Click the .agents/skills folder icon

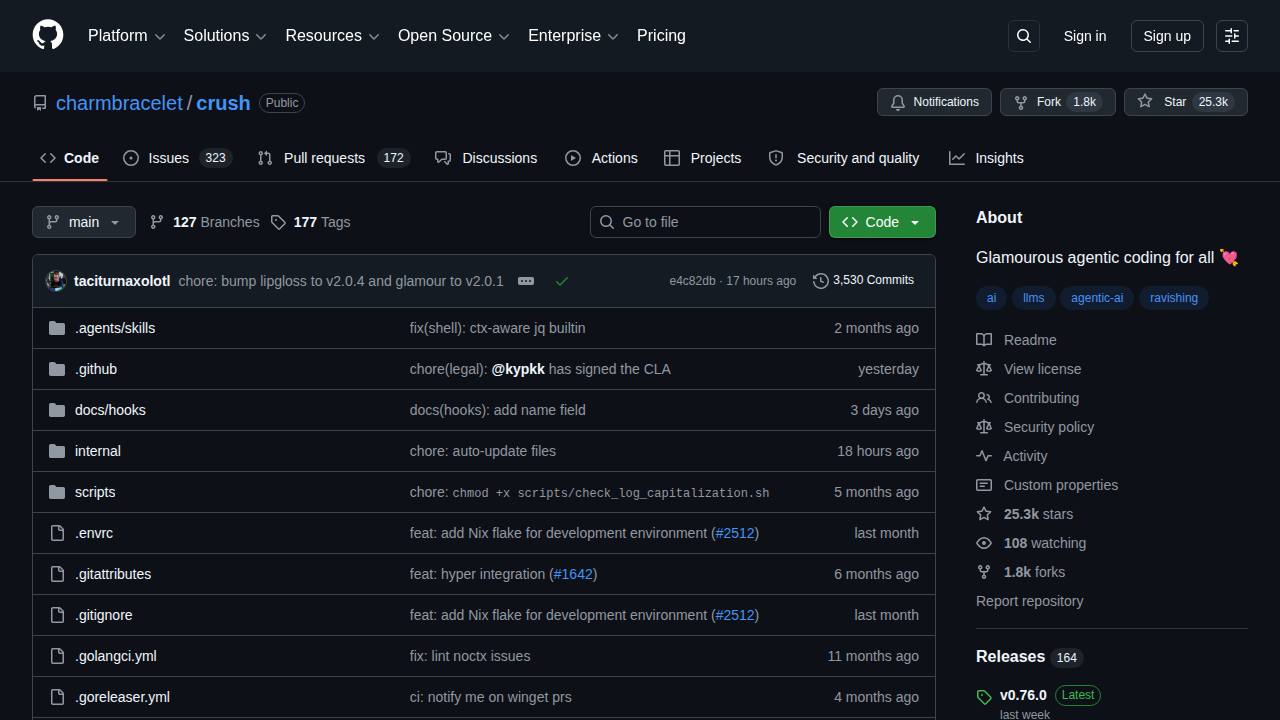tap(57, 328)
